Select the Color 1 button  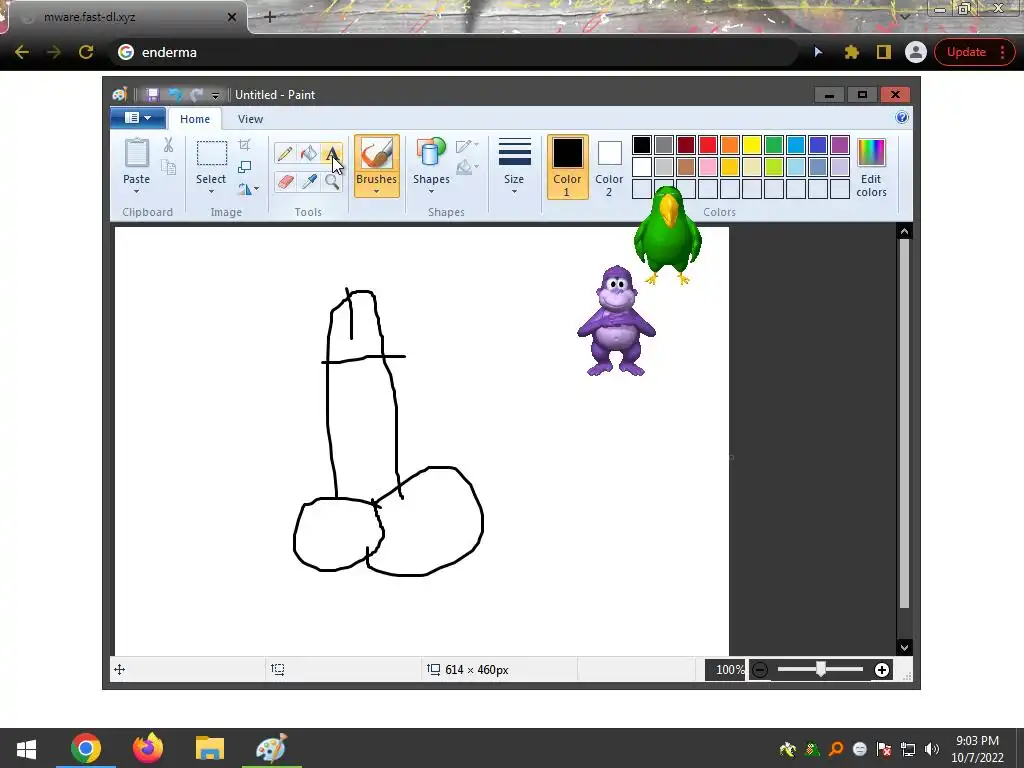click(567, 167)
